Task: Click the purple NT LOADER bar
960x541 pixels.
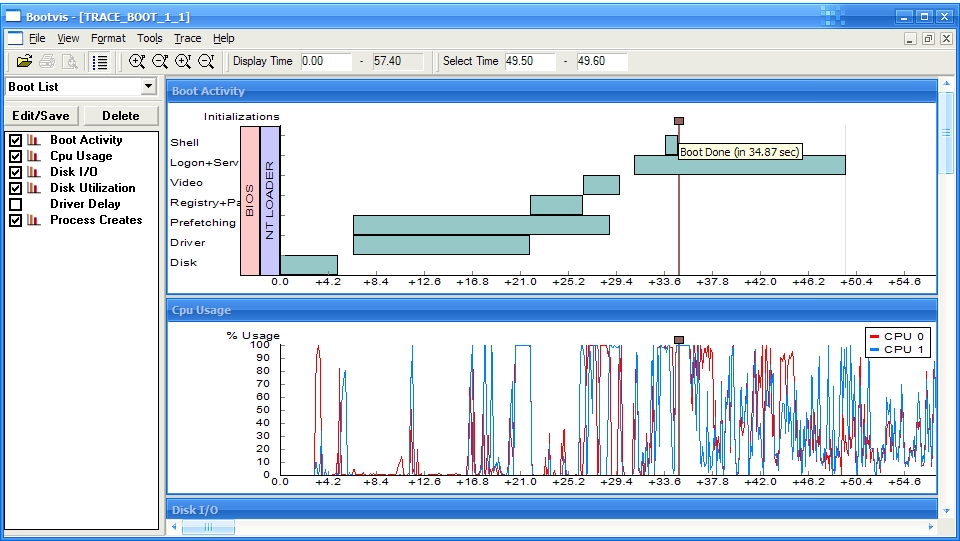Action: (270, 201)
